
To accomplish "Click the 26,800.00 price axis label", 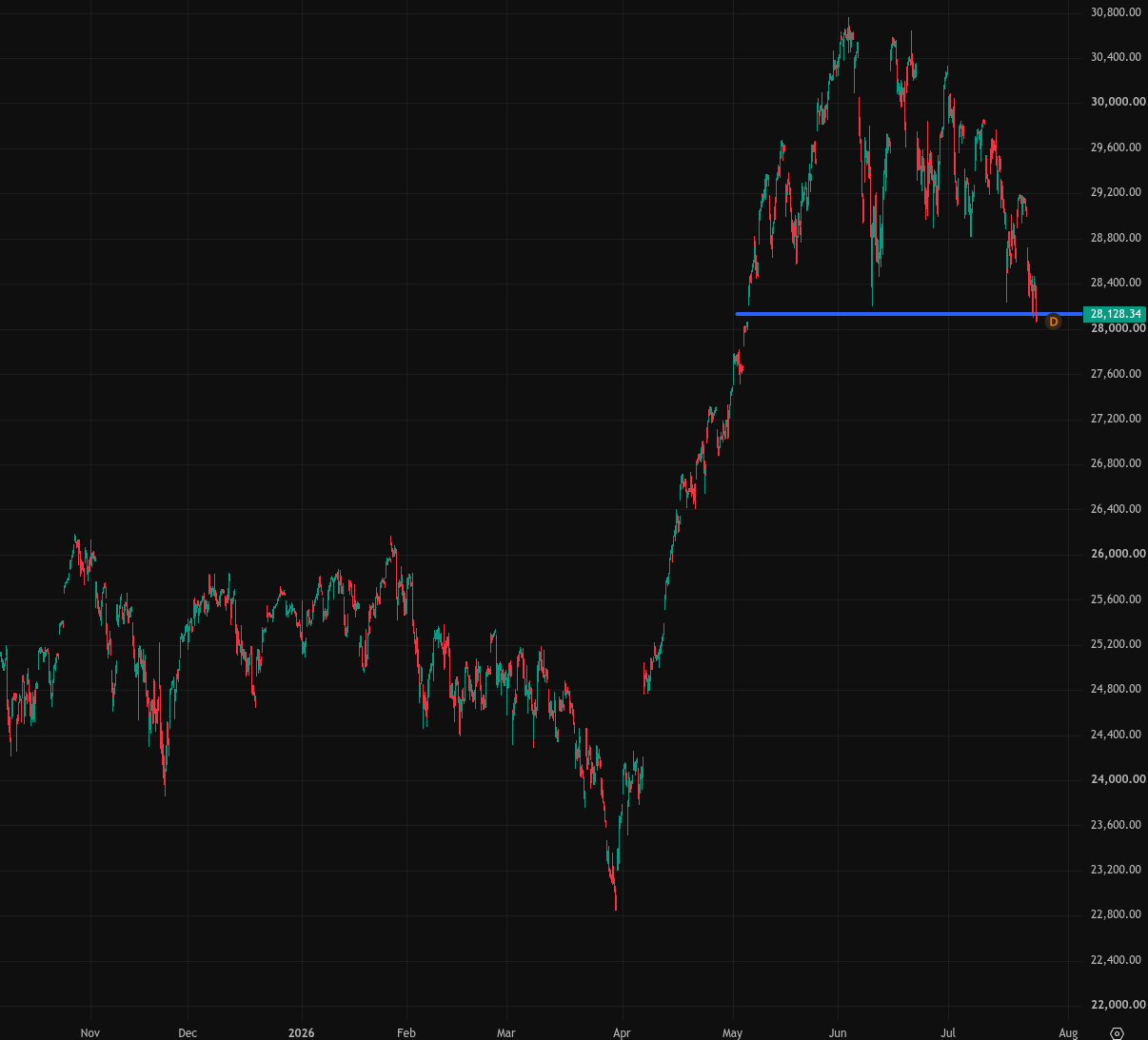I will point(1116,463).
